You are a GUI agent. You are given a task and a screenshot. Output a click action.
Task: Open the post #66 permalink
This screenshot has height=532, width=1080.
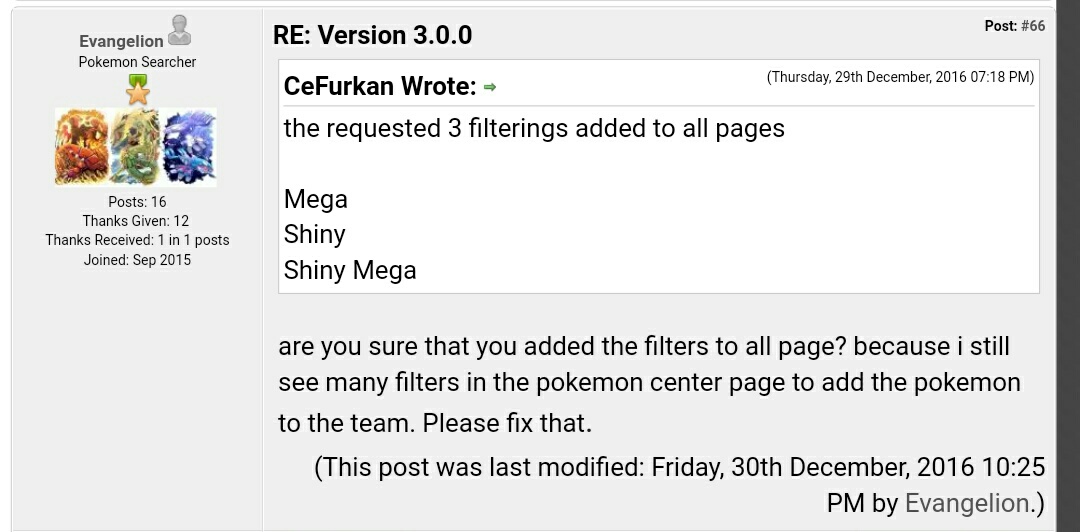(x=1032, y=26)
